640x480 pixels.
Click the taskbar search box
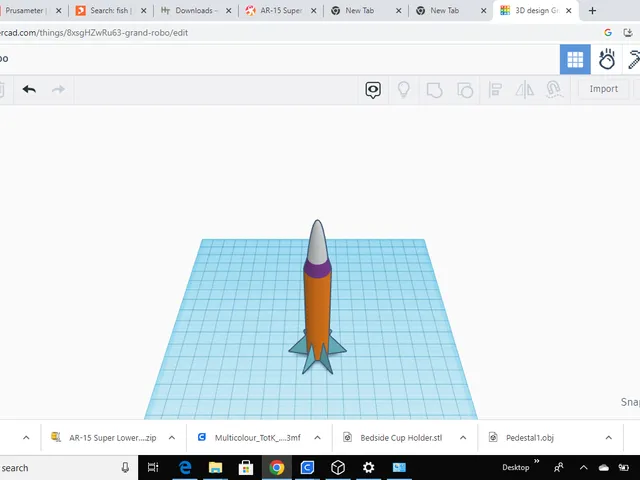69,468
